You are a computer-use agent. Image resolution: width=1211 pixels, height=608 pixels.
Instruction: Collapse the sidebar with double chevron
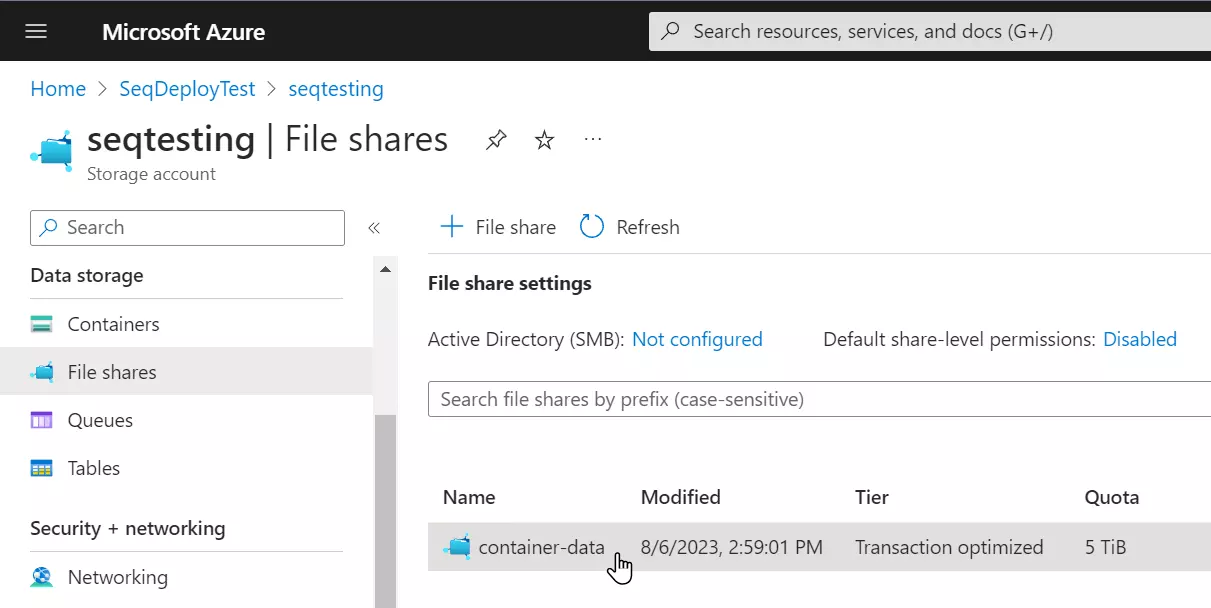(374, 228)
